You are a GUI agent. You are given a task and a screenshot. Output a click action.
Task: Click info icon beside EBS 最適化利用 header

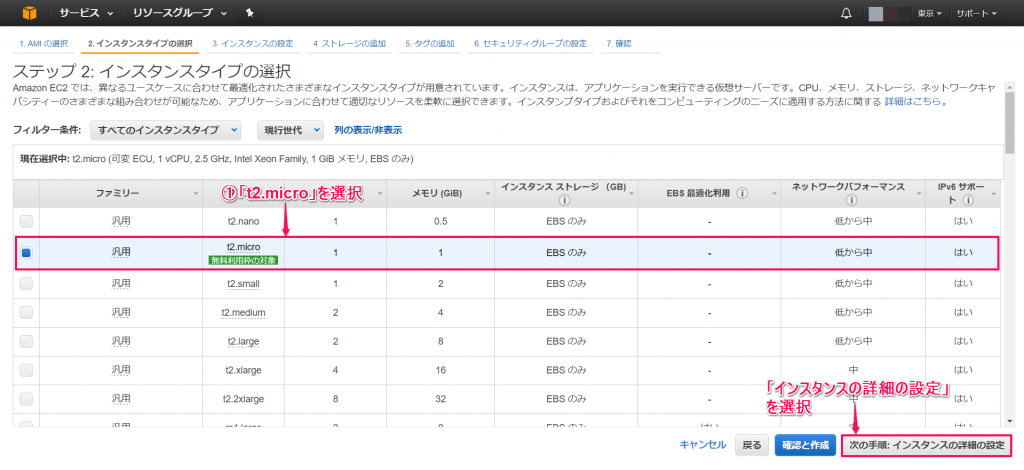(x=743, y=193)
